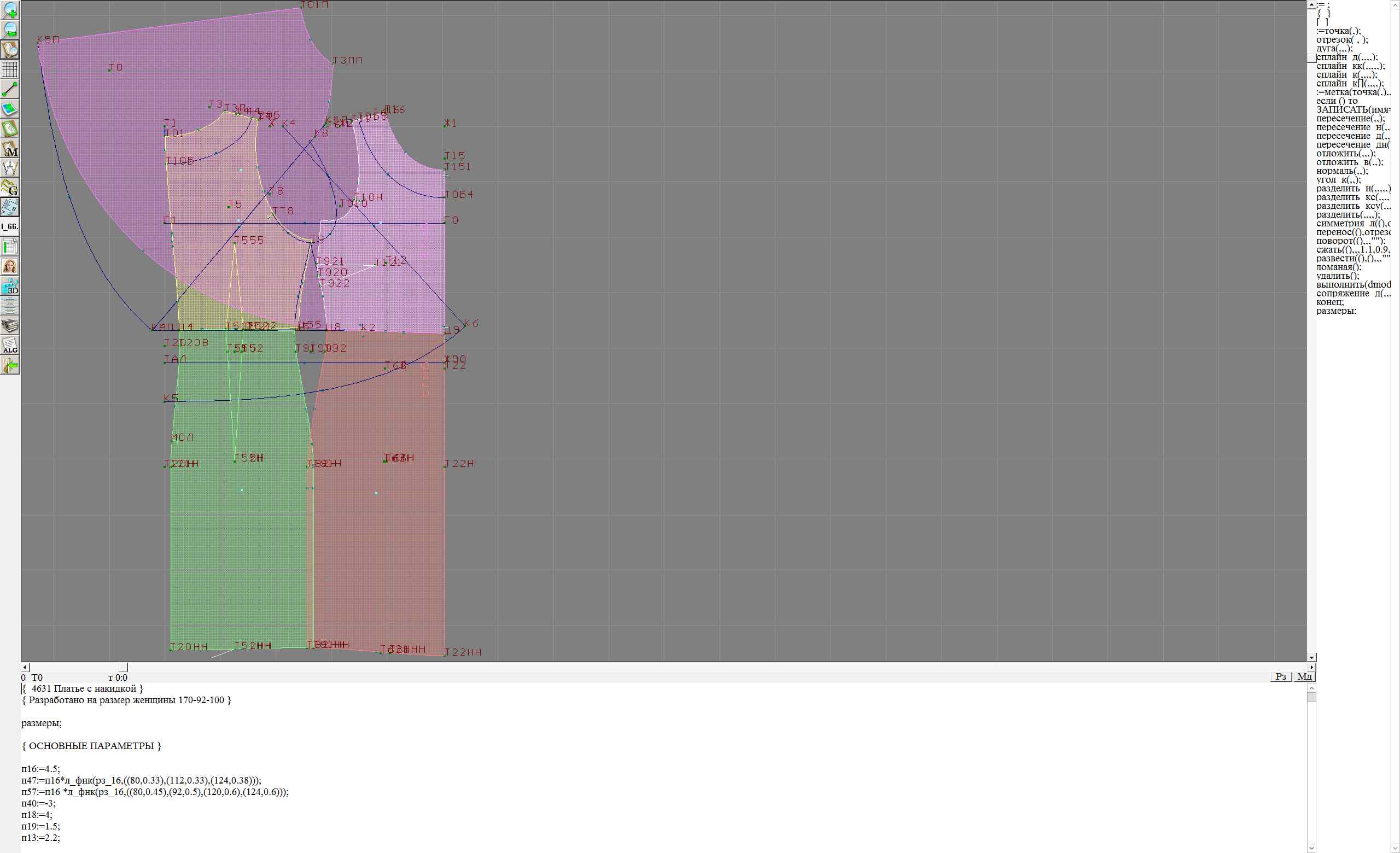Click the stacked books library icon

(10, 325)
